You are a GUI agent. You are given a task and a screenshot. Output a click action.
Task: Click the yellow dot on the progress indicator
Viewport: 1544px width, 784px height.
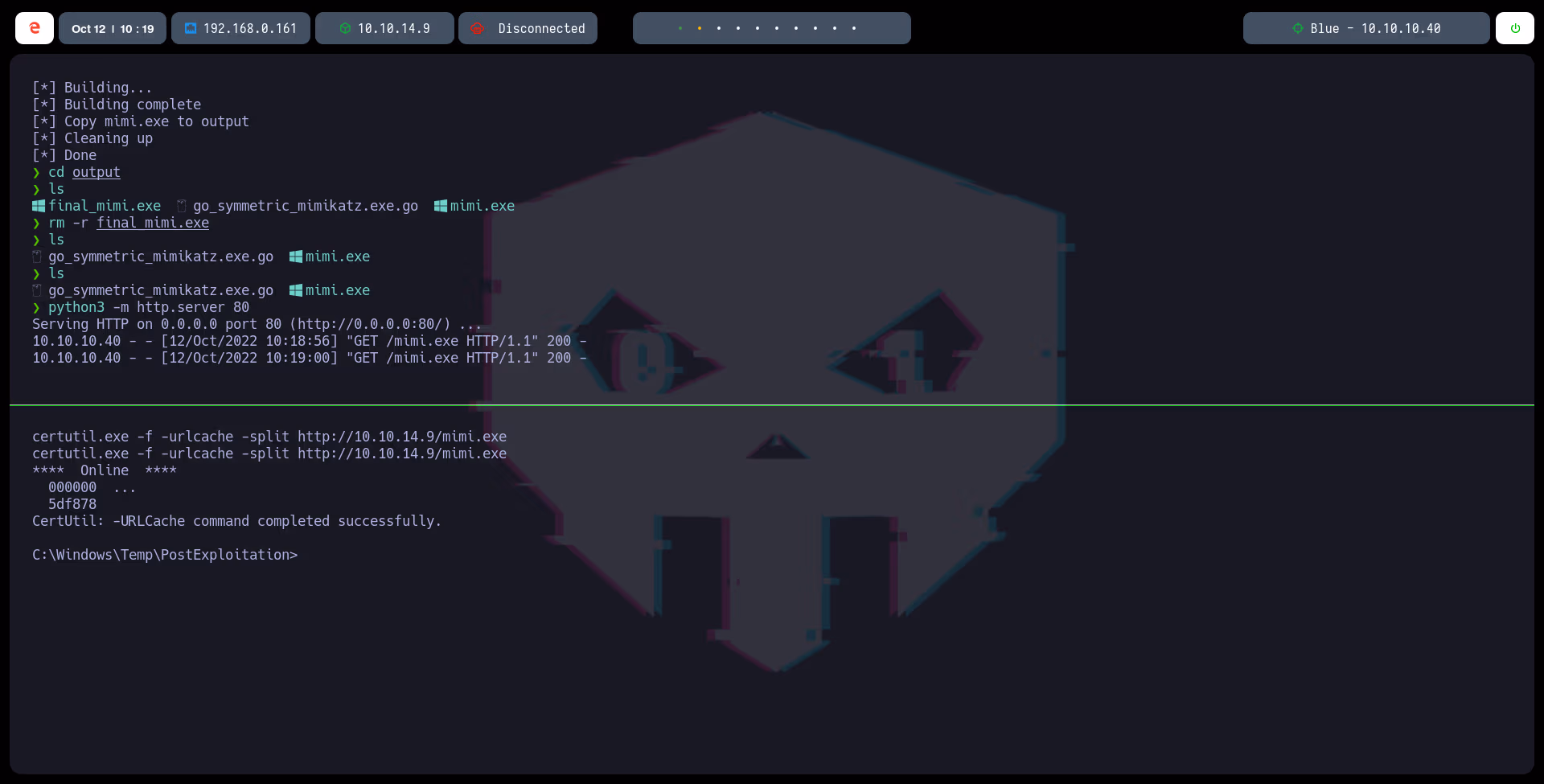(x=700, y=28)
